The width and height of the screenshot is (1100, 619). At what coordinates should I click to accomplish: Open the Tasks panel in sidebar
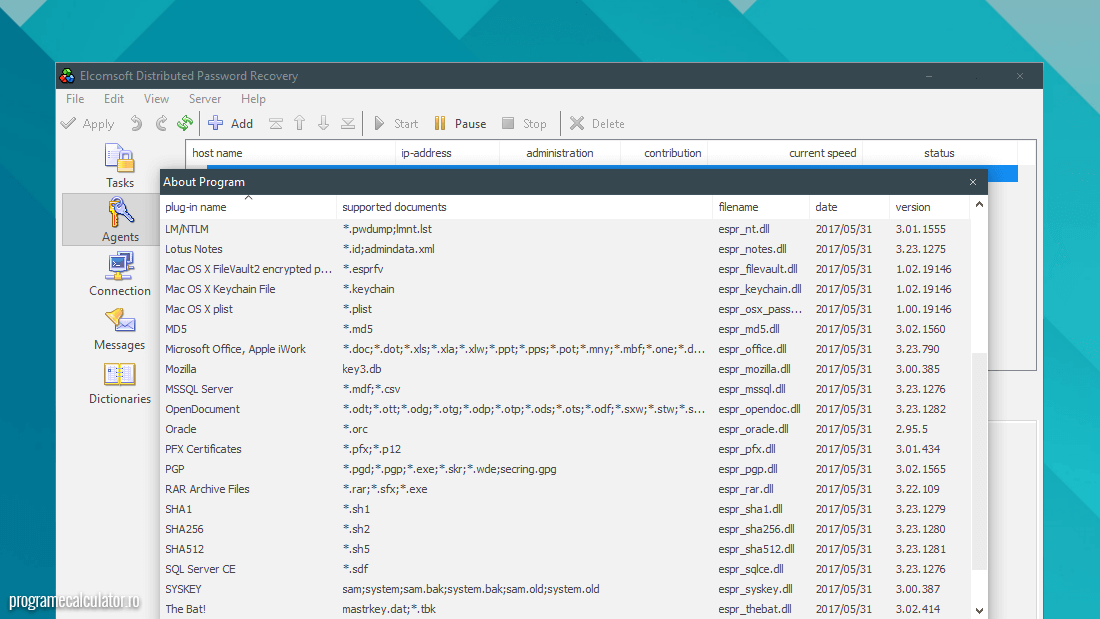pyautogui.click(x=120, y=166)
